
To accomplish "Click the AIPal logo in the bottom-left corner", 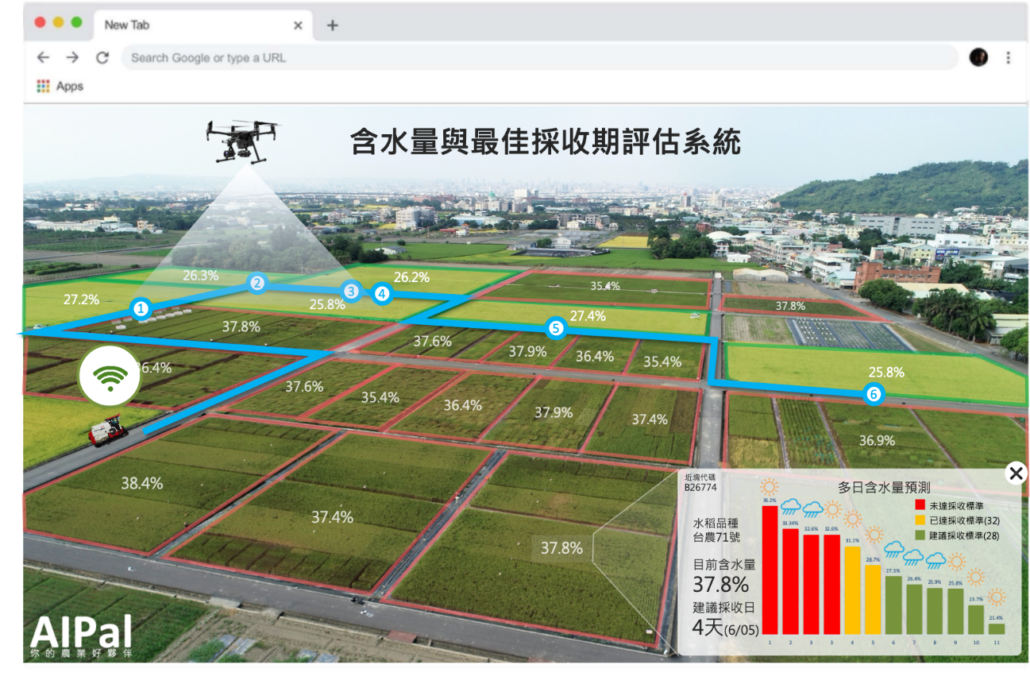I will pyautogui.click(x=80, y=633).
